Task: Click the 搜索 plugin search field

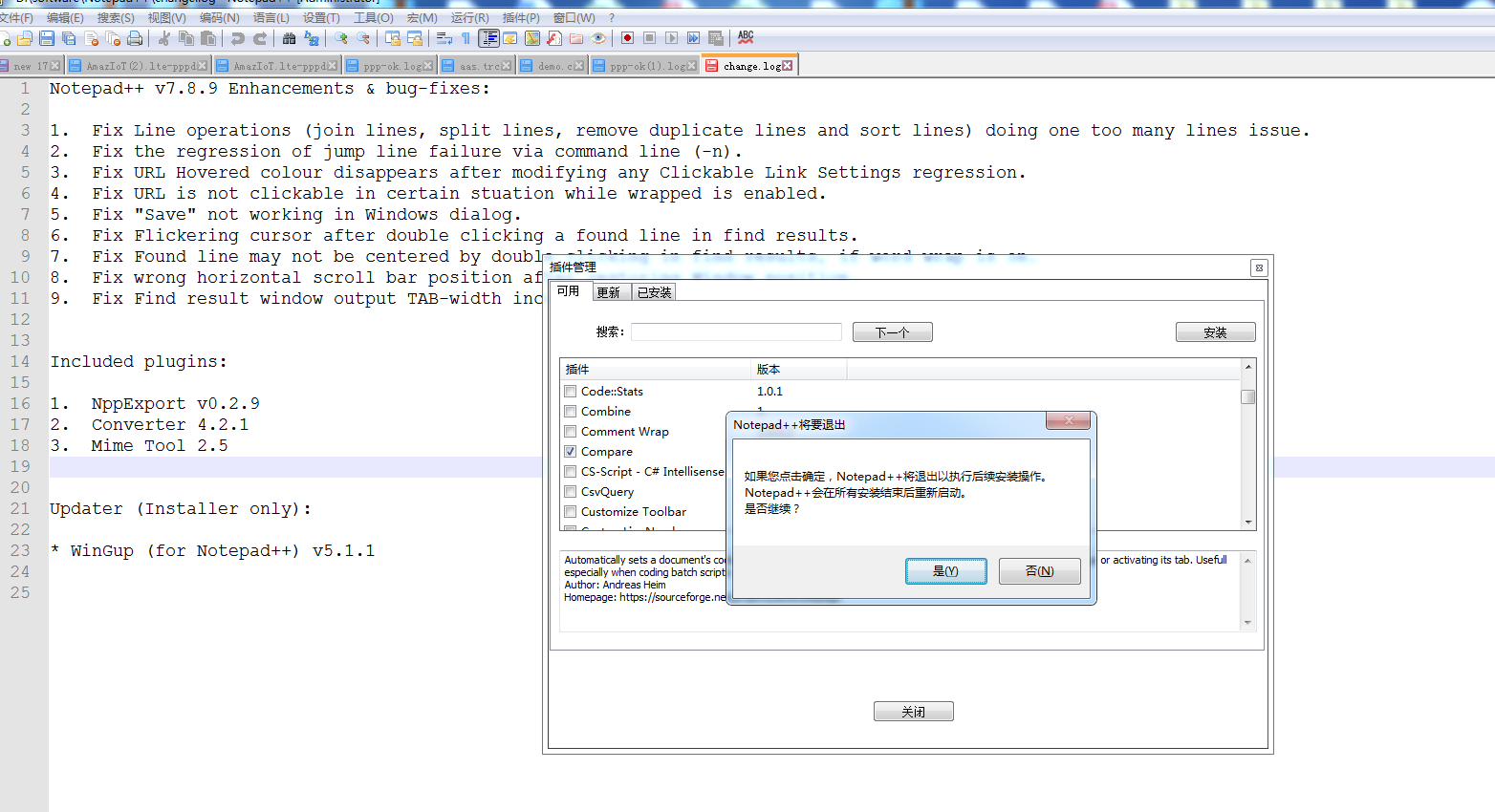Action: (x=736, y=332)
